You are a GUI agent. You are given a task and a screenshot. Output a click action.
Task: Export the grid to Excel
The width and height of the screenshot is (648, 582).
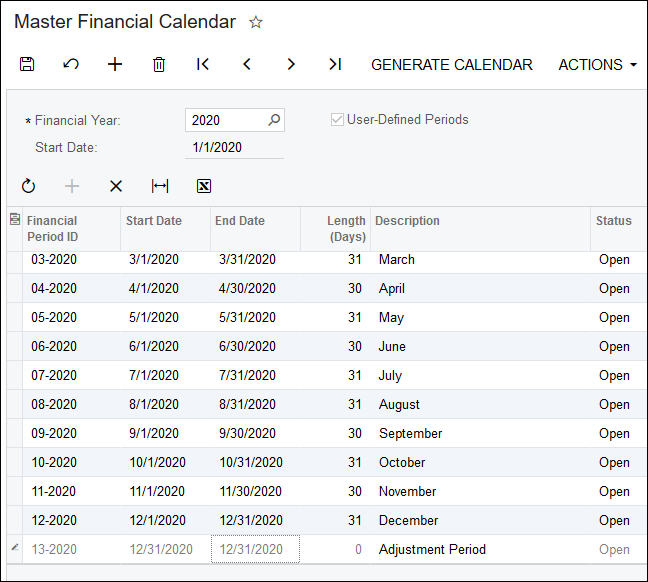pos(204,186)
